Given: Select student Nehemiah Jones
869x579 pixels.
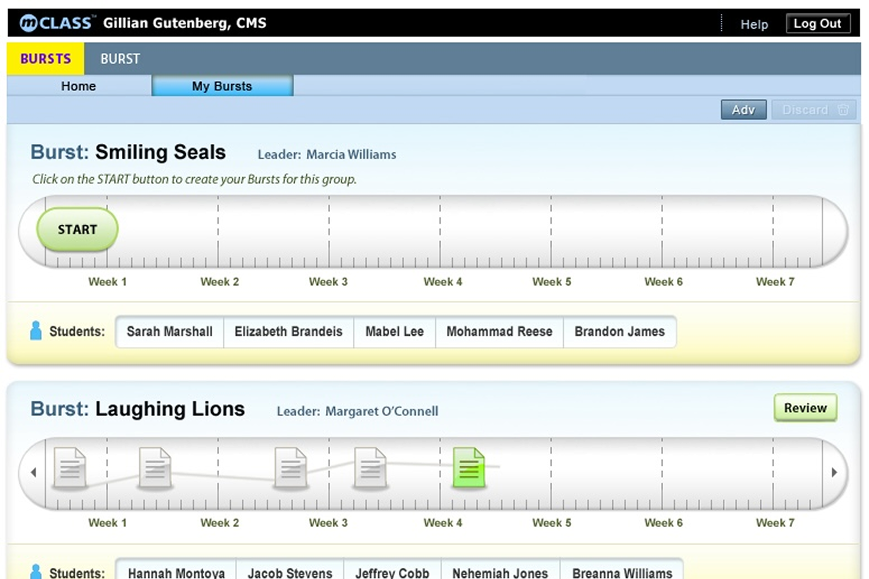Looking at the screenshot, I should coord(500,571).
